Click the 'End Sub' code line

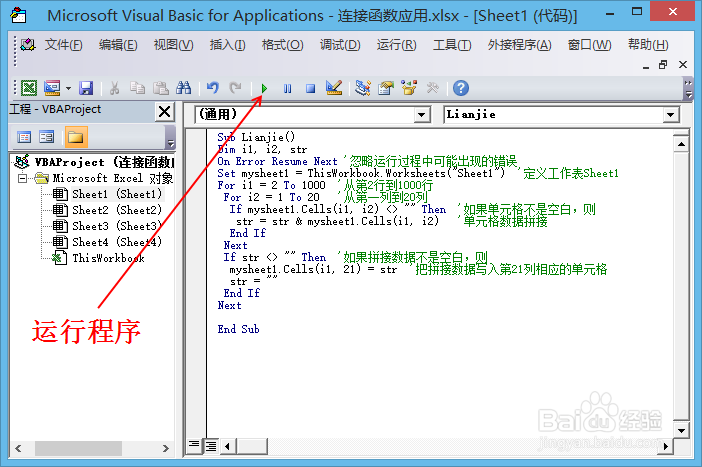point(238,329)
